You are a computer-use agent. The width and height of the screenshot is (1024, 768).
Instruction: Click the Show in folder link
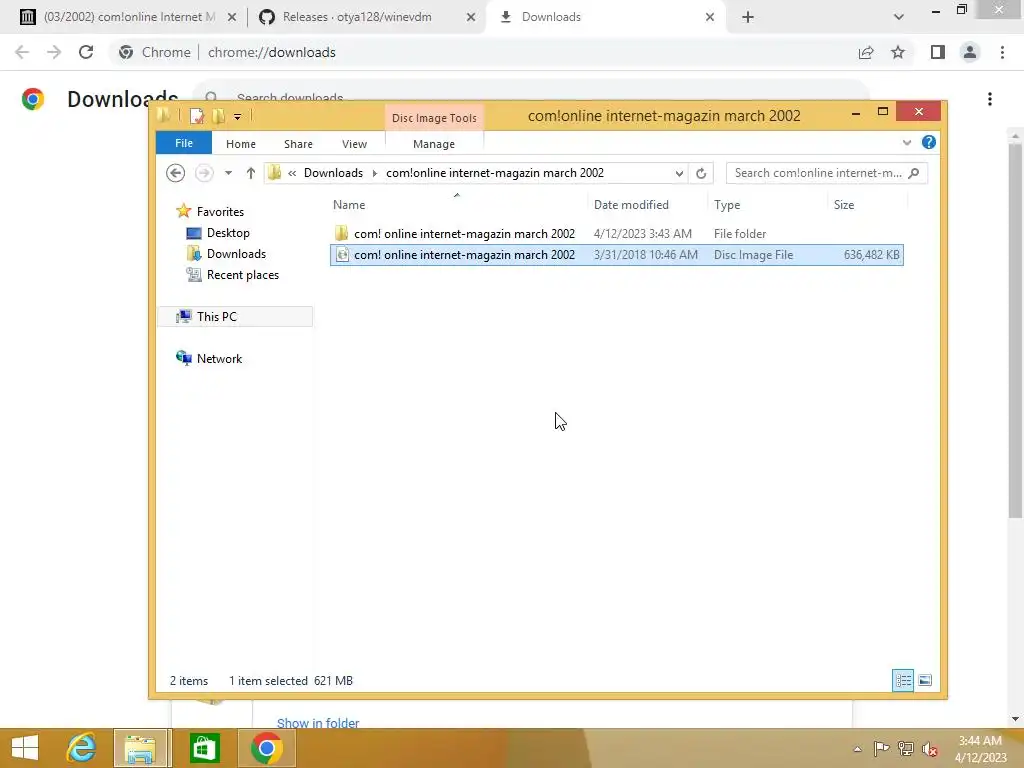click(317, 722)
